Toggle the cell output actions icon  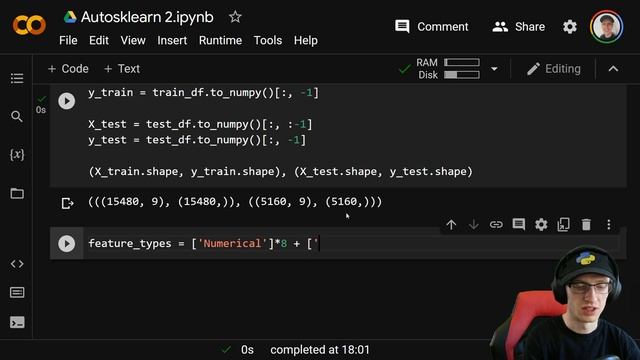67,203
